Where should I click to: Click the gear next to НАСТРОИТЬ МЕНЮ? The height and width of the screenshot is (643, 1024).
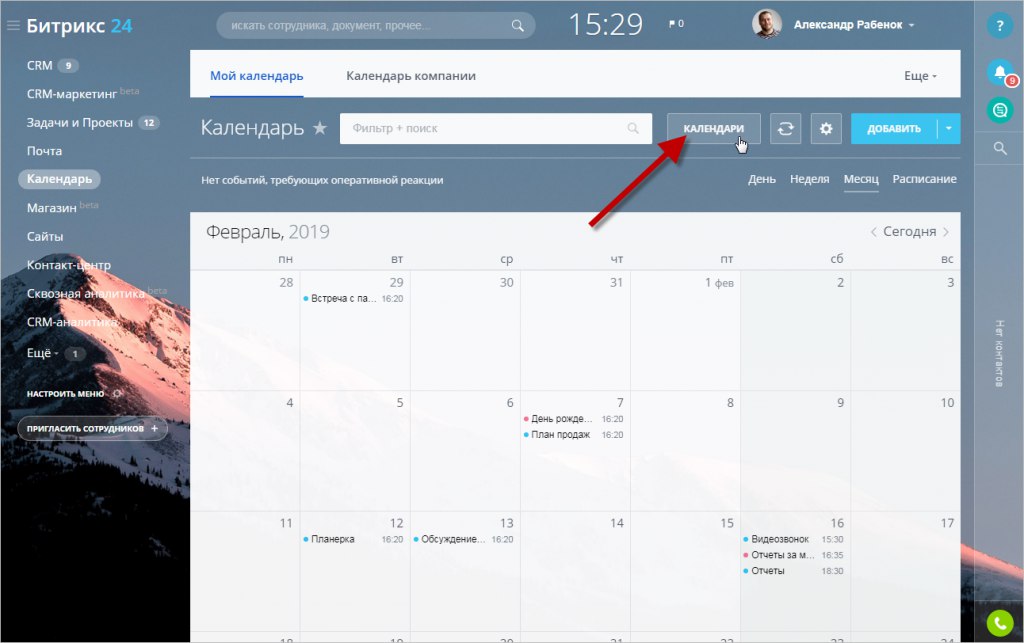117,394
